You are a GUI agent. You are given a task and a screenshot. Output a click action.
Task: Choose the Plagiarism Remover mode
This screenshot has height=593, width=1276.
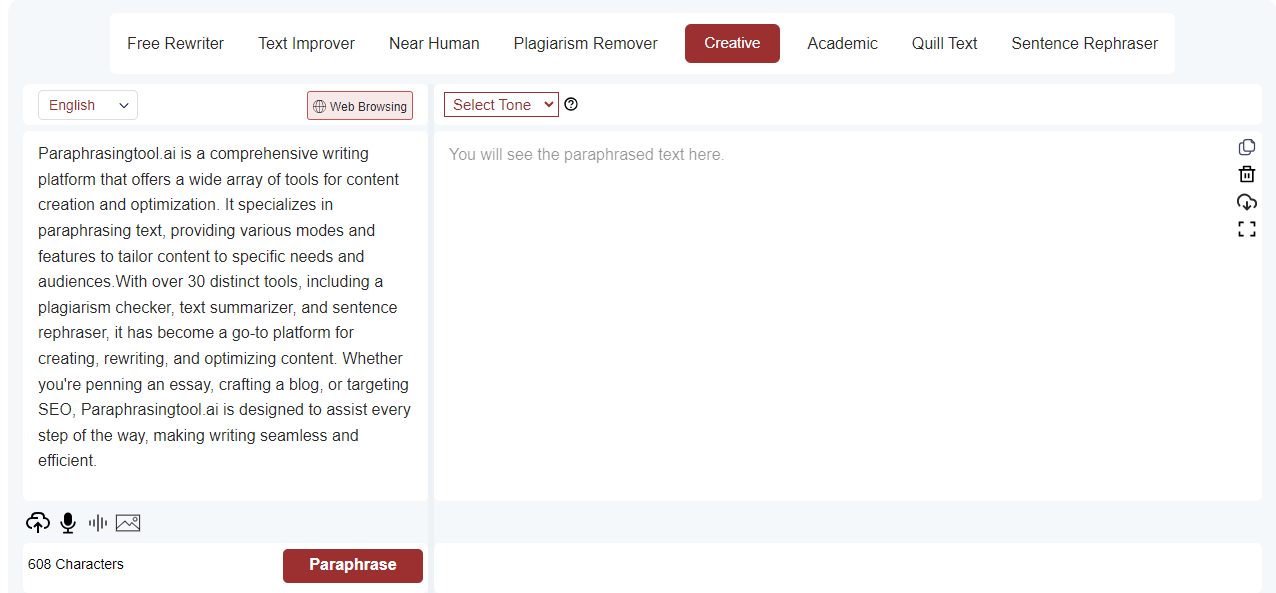click(x=586, y=43)
